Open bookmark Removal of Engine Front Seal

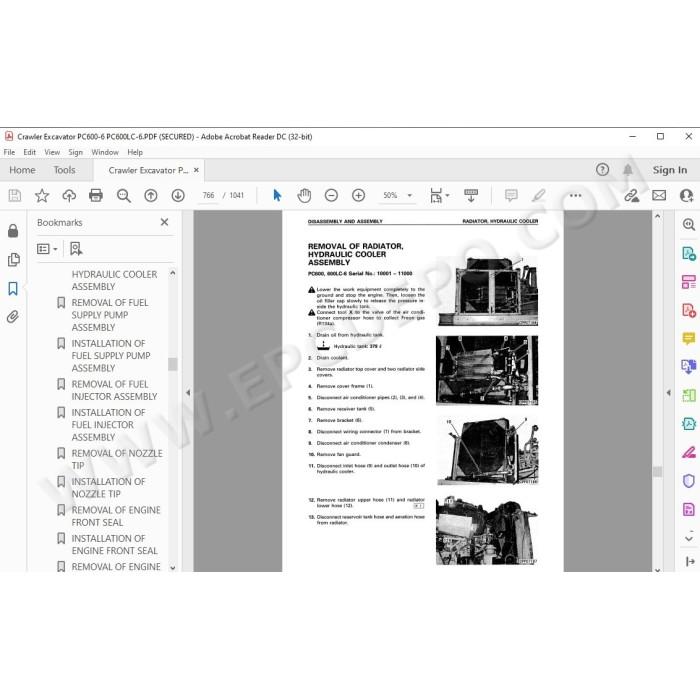tap(116, 516)
